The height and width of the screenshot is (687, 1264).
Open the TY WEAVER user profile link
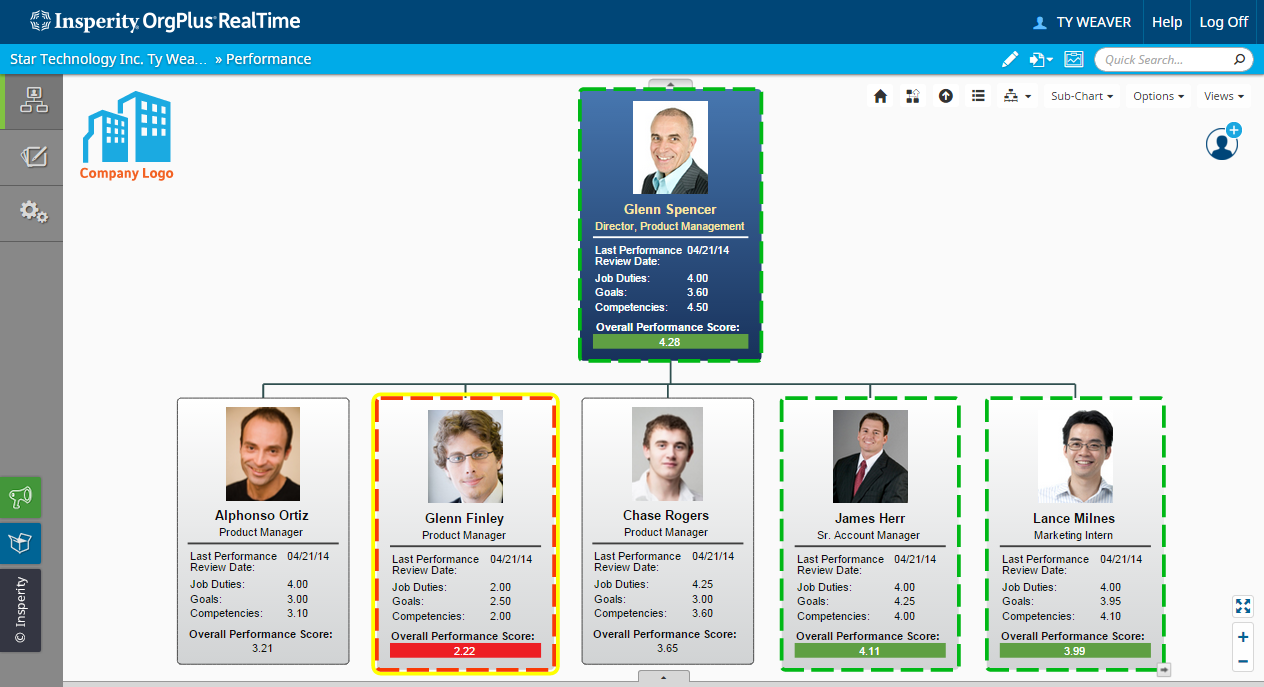(1083, 22)
